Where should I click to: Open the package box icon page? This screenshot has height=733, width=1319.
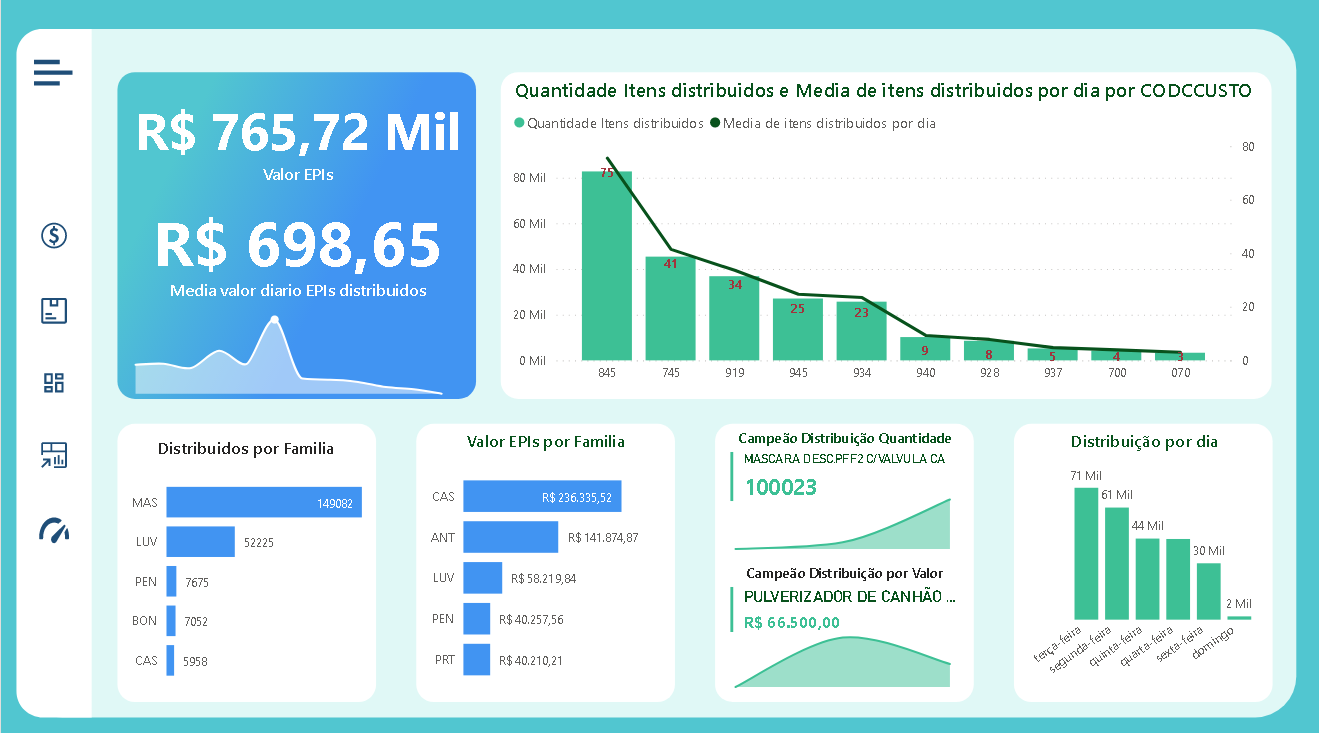pyautogui.click(x=54, y=310)
